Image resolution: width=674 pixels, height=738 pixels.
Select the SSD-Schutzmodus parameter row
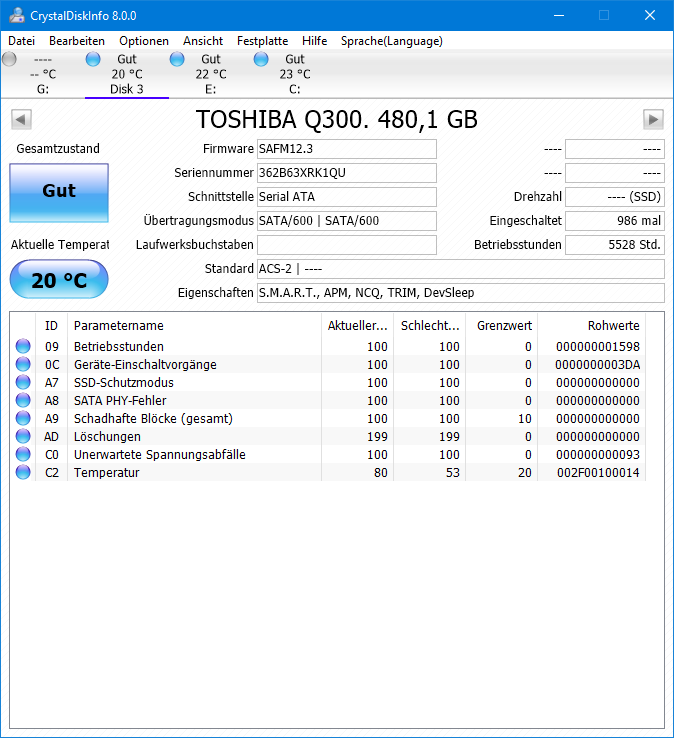pyautogui.click(x=328, y=382)
